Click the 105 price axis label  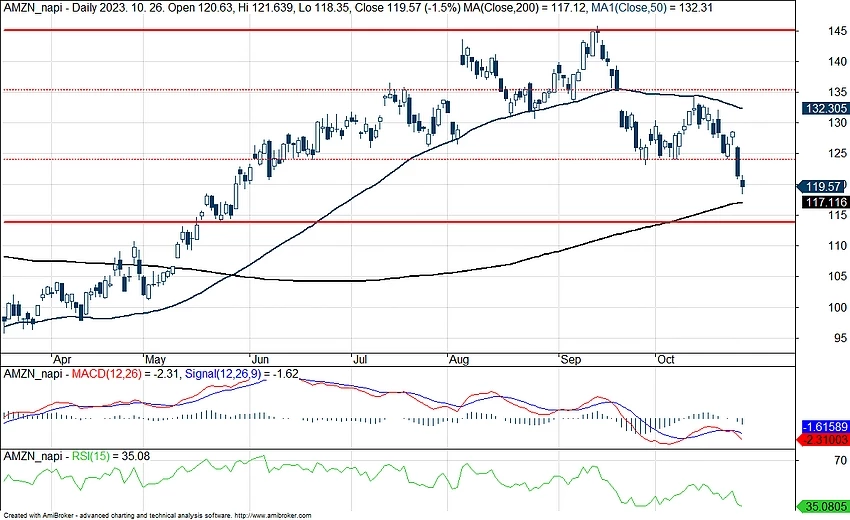837,277
